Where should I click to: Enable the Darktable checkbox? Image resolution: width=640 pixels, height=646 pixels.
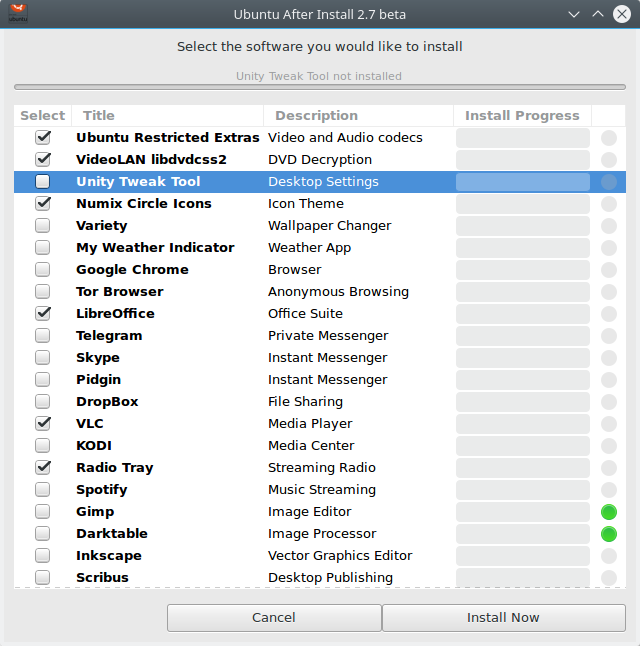43,534
